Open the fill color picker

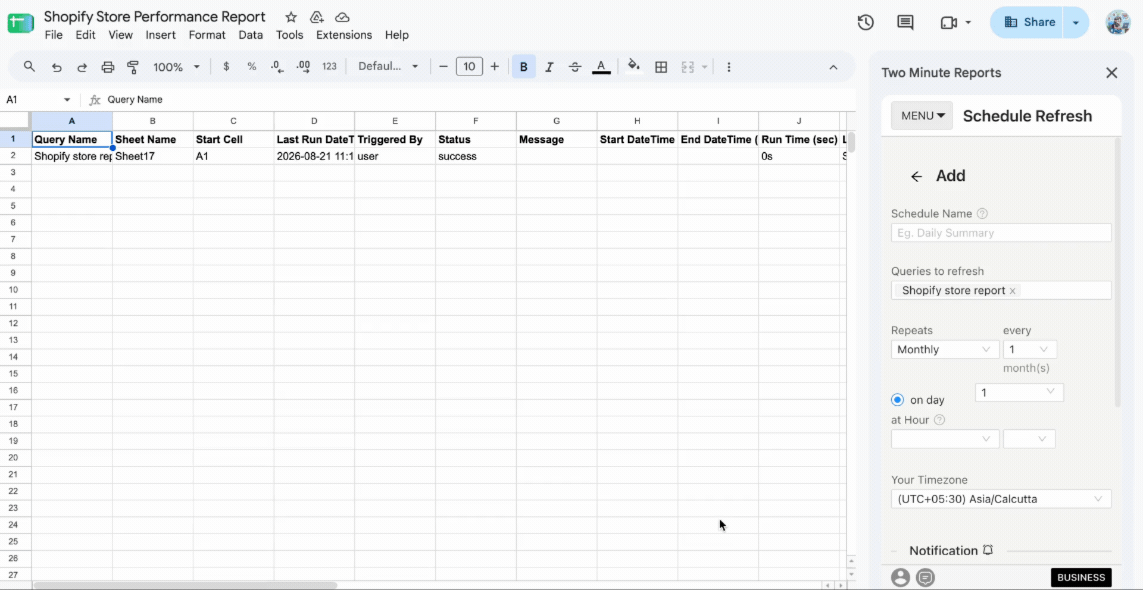pos(634,66)
